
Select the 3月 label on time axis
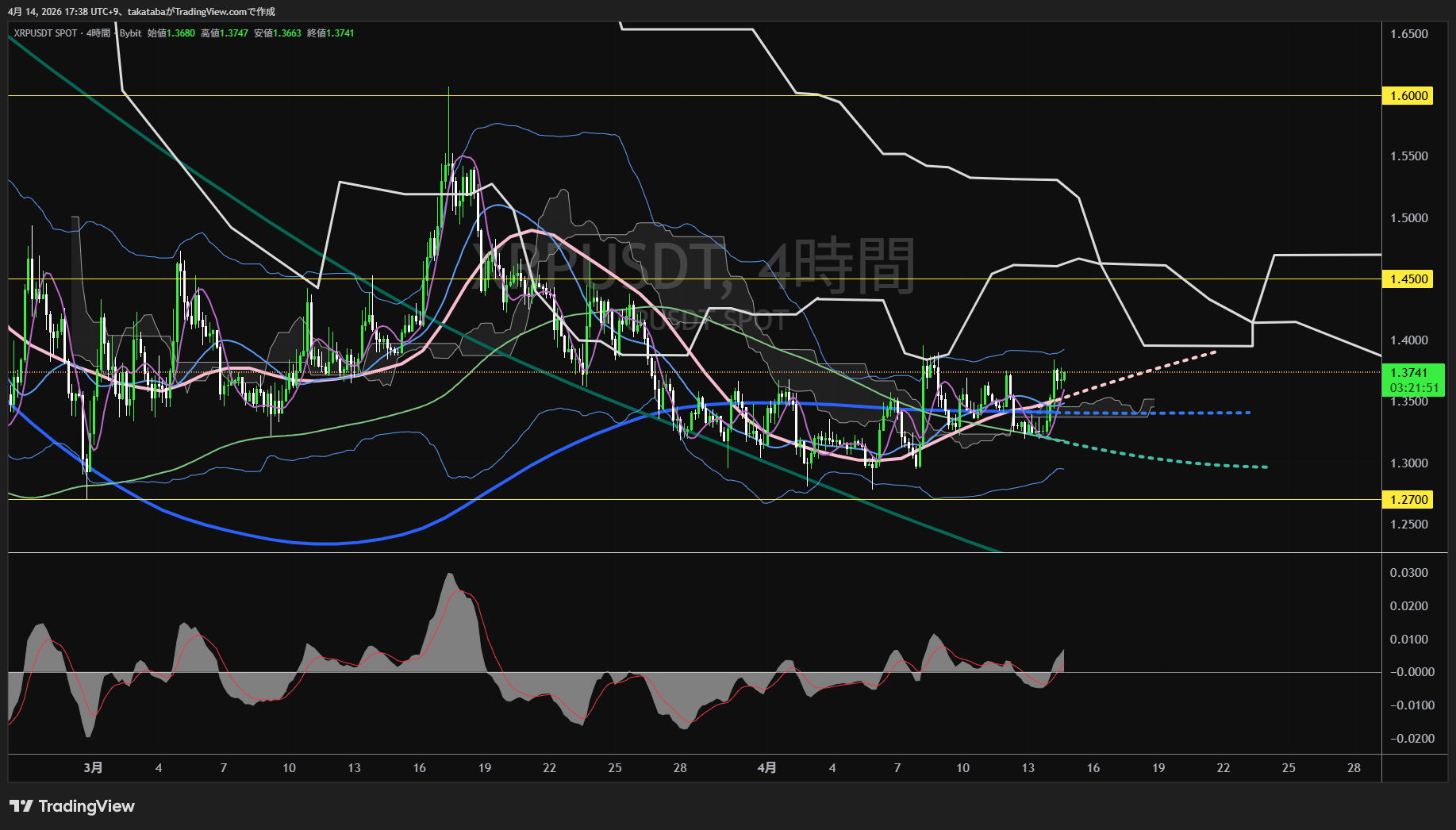(93, 768)
